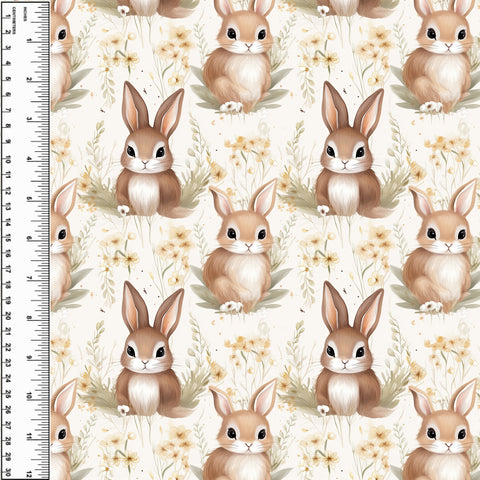The image size is (480, 480).
Task: Click the 23 centimeter mark number
Action: point(7,363)
